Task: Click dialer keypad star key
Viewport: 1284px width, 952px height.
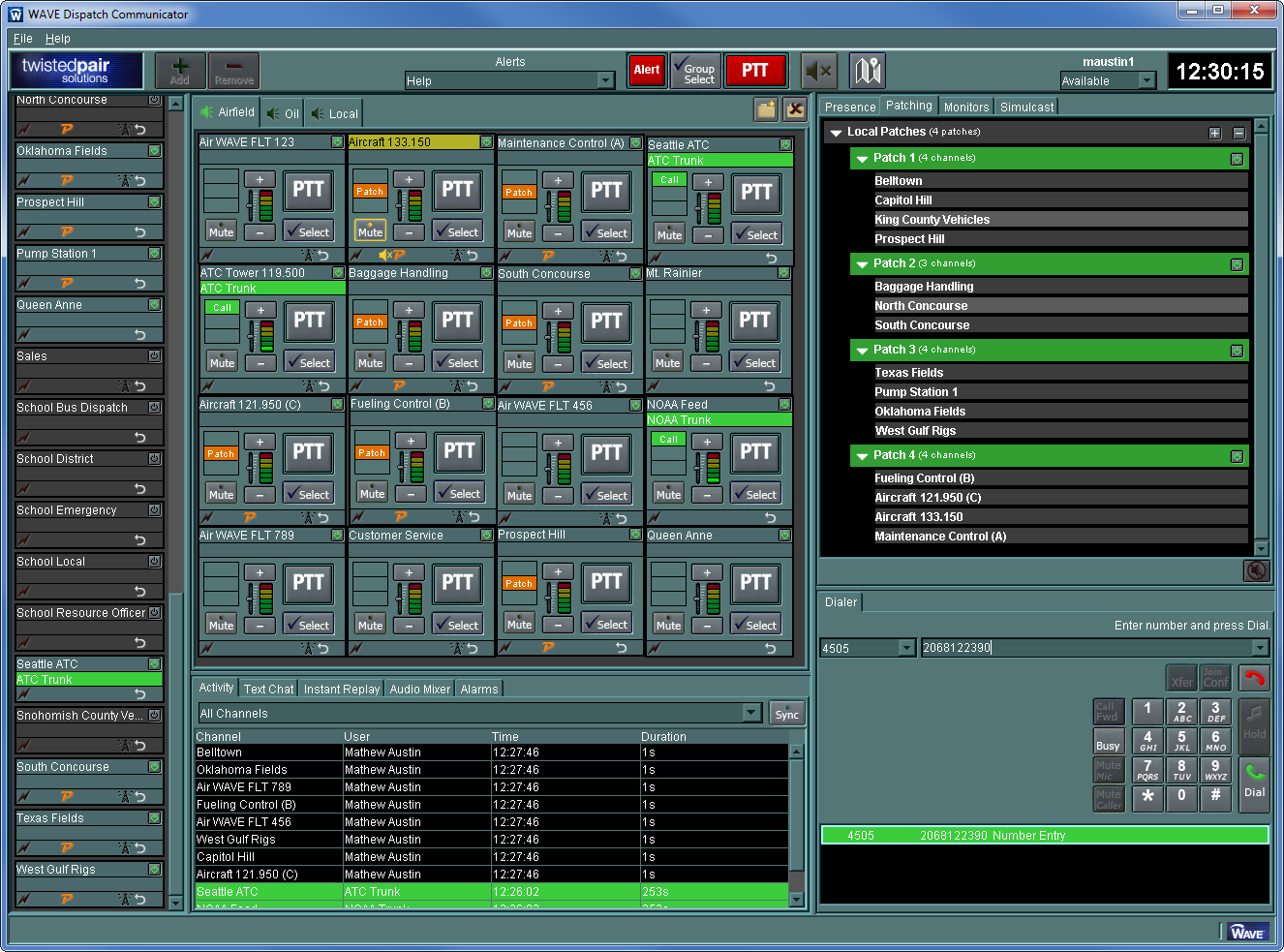Action: [1147, 798]
